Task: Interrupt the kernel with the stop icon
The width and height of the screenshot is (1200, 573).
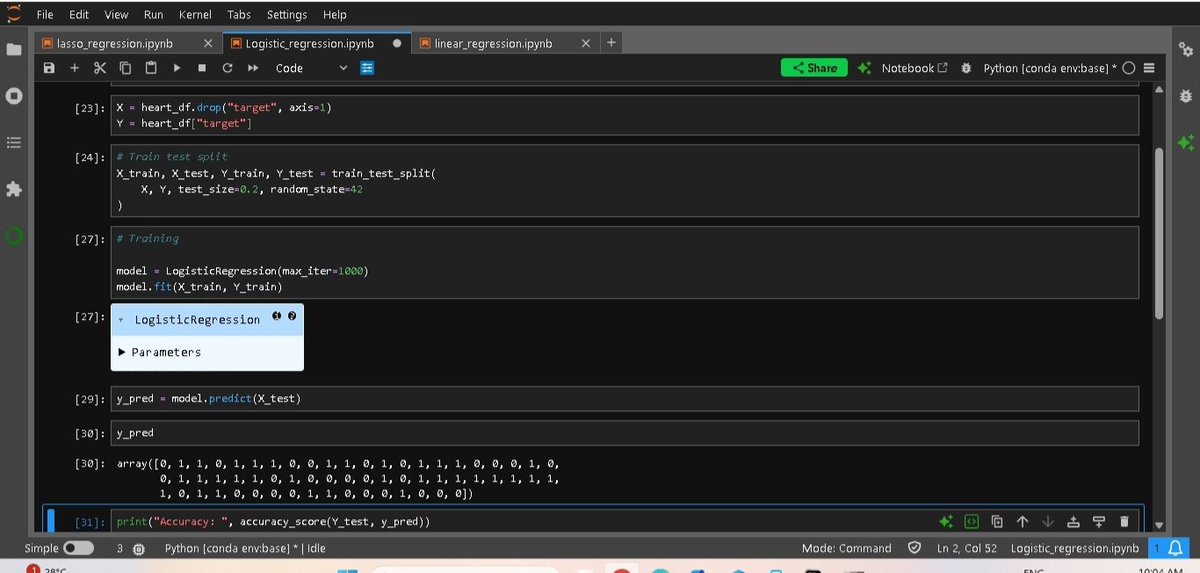Action: (202, 68)
